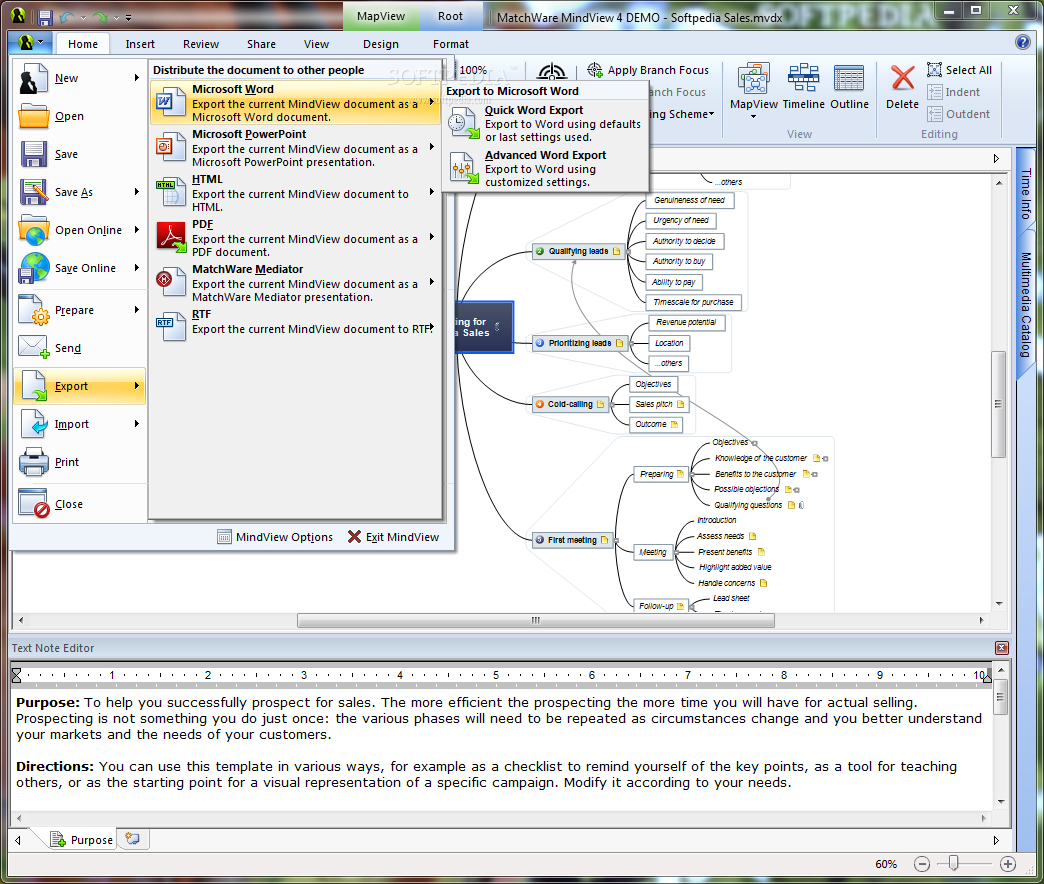Open the Design ribbon tab

tap(380, 44)
